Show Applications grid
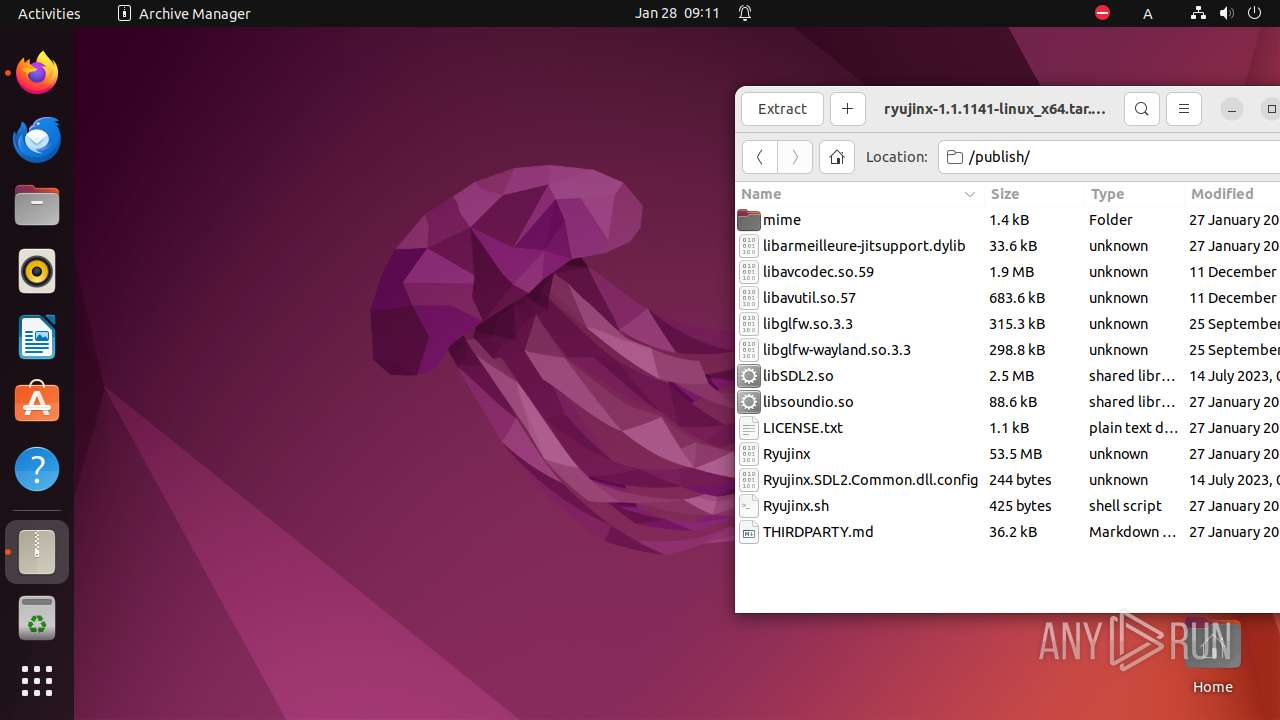The width and height of the screenshot is (1280, 720). click(x=37, y=681)
